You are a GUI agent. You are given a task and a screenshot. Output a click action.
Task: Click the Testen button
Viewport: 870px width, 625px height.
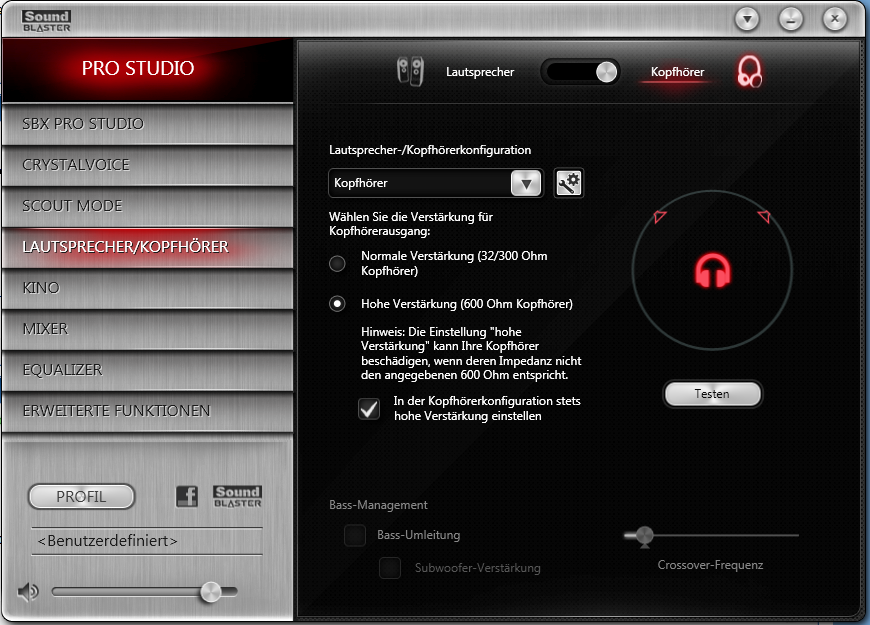[712, 394]
